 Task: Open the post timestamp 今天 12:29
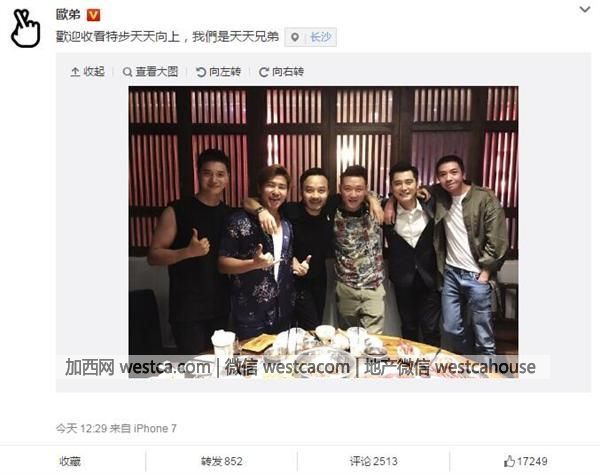click(82, 428)
